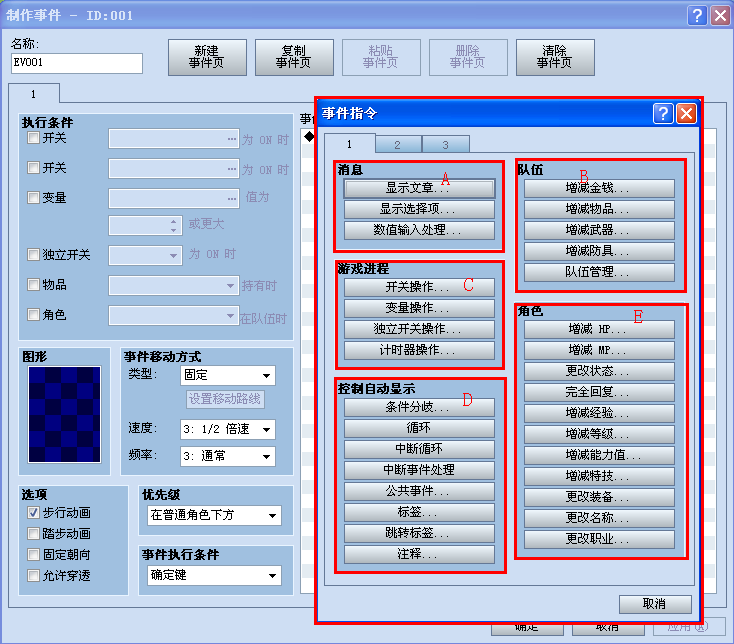
Task: Click 中断事件处理 command button
Action: [419, 470]
